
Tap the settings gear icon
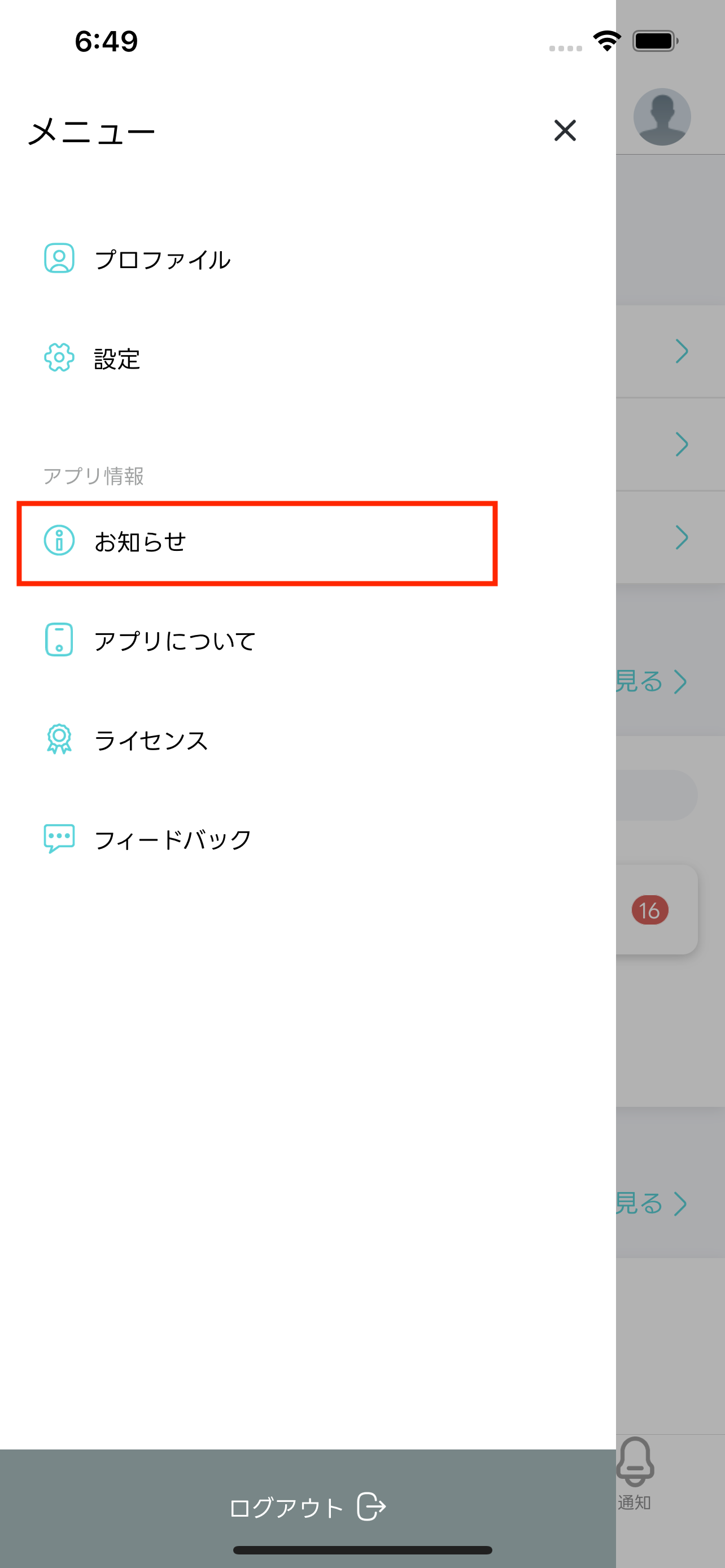59,357
